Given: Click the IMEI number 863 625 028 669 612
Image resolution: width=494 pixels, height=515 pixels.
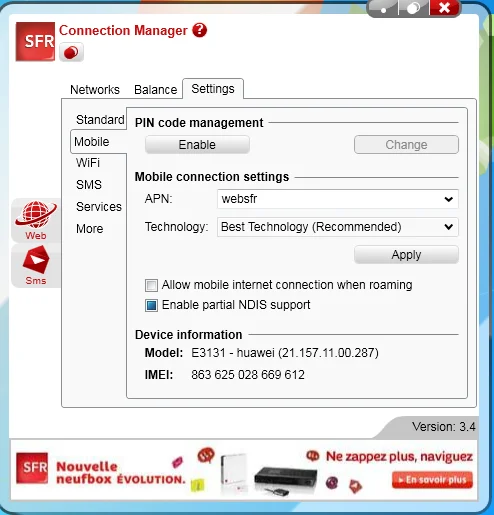Looking at the screenshot, I should coord(248,375).
